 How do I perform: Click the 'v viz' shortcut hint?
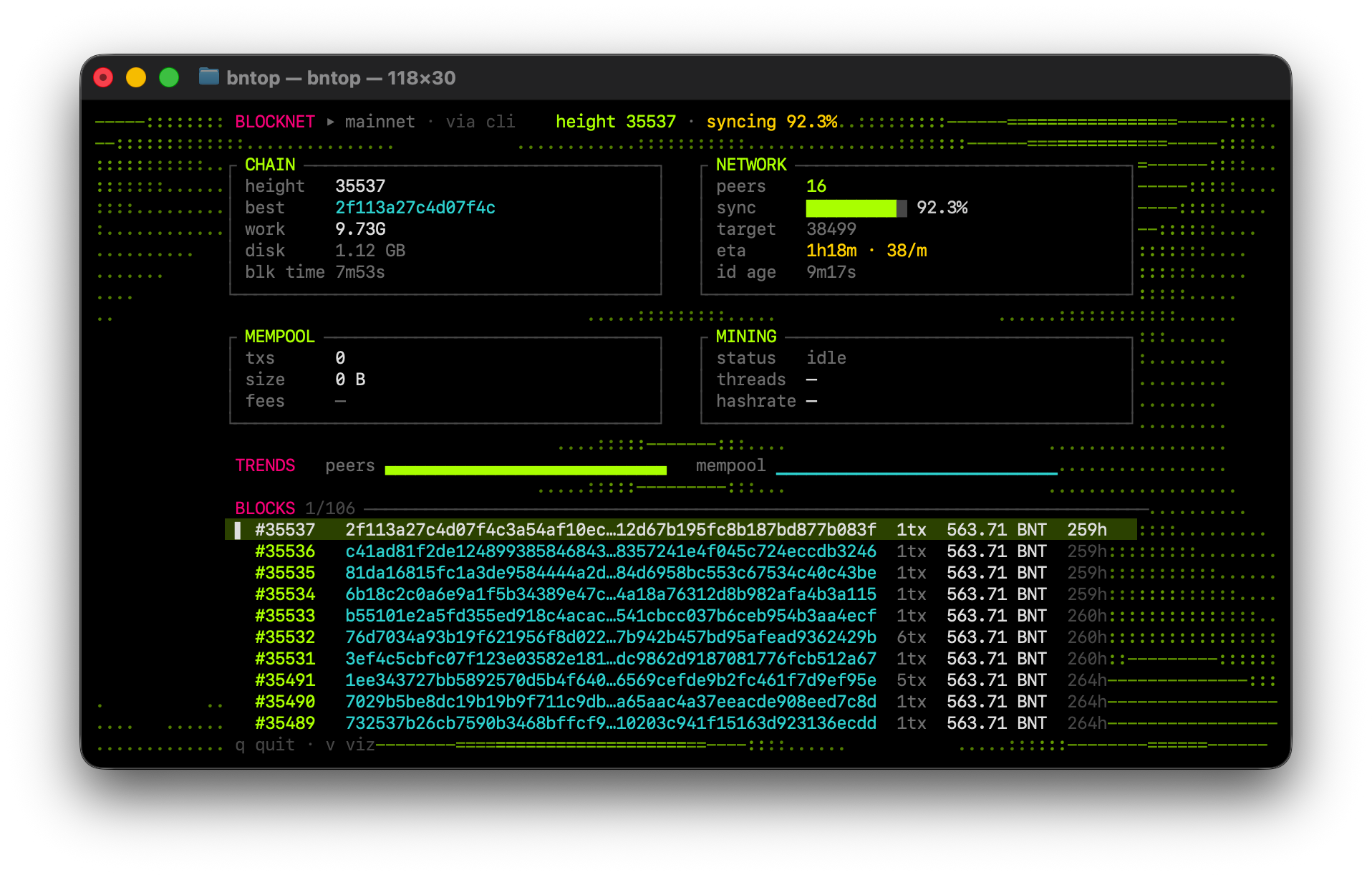[350, 745]
